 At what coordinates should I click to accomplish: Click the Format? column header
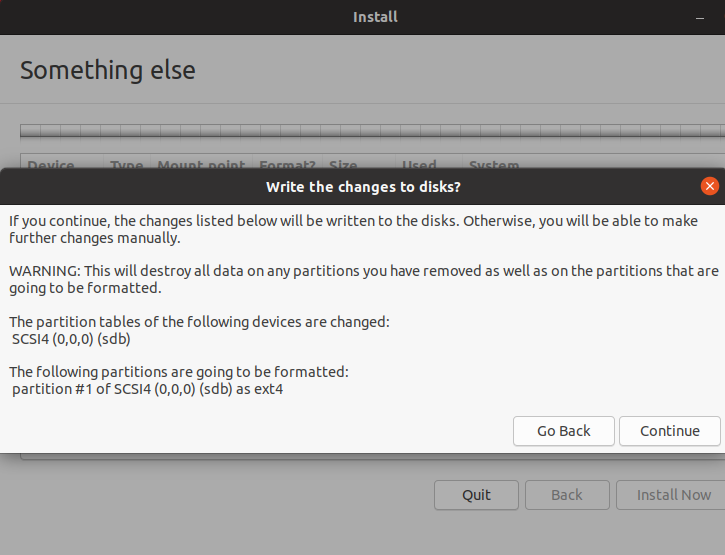point(287,165)
